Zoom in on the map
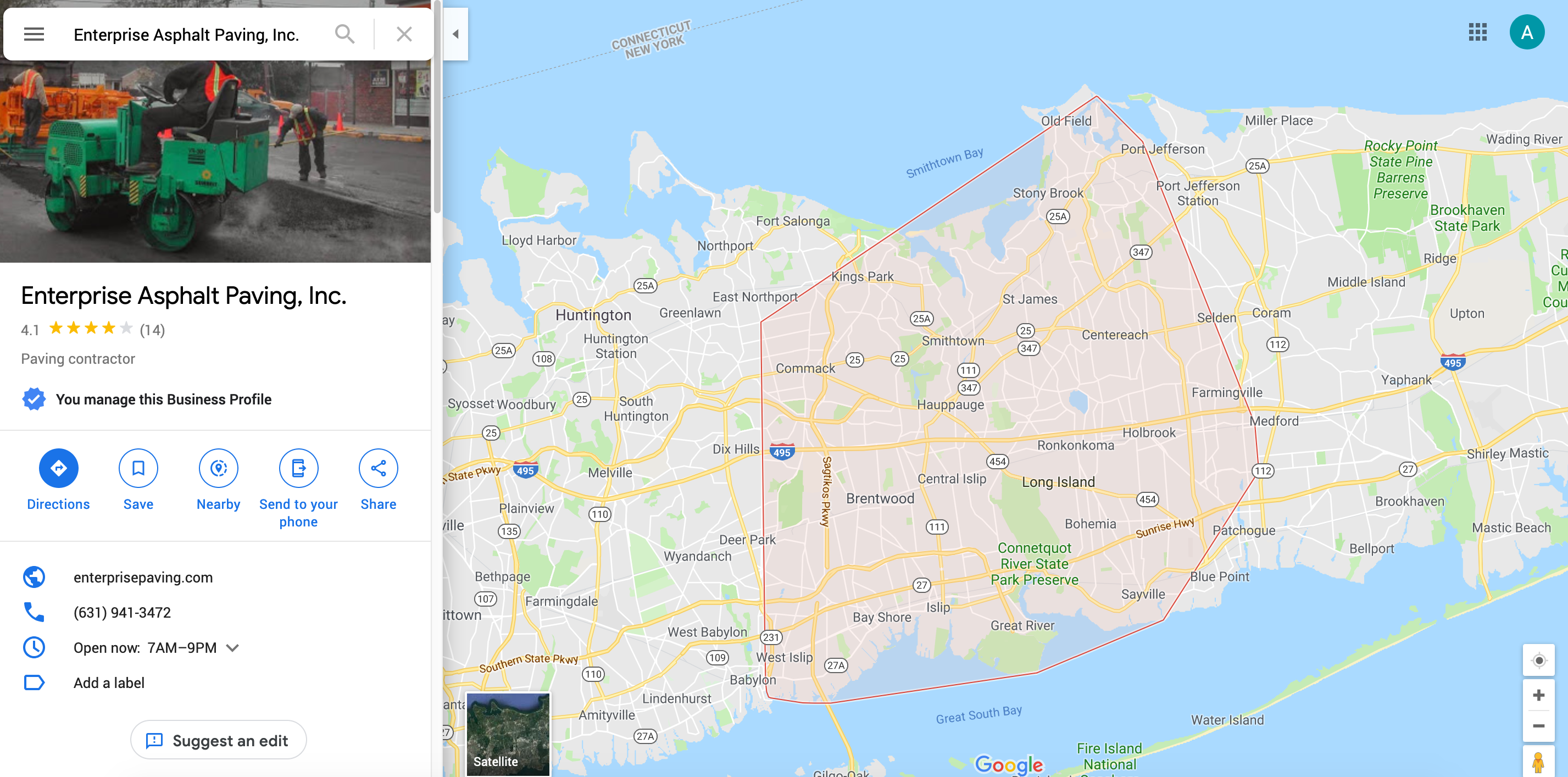This screenshot has width=1568, height=777. 1538,696
